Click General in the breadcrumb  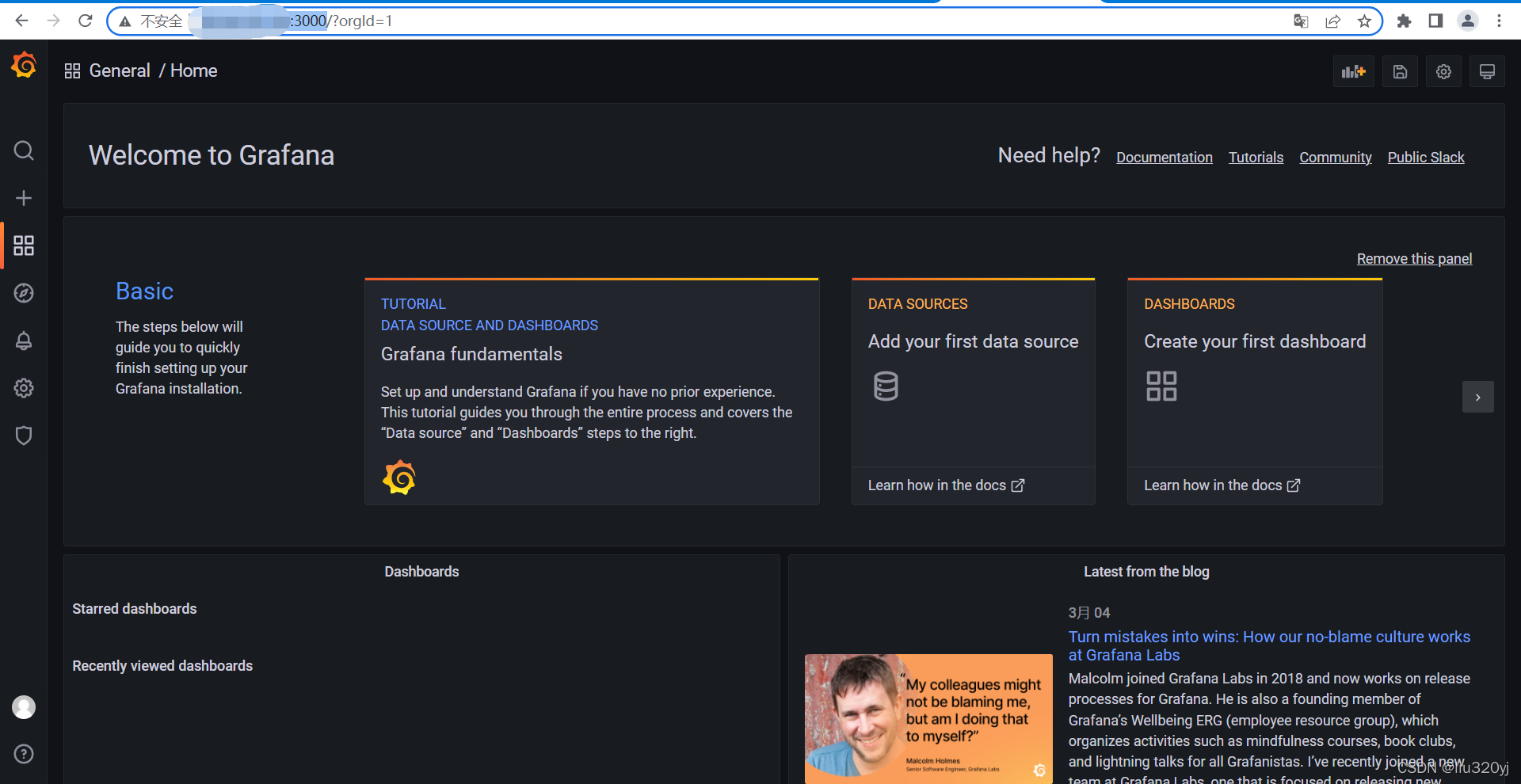point(120,71)
